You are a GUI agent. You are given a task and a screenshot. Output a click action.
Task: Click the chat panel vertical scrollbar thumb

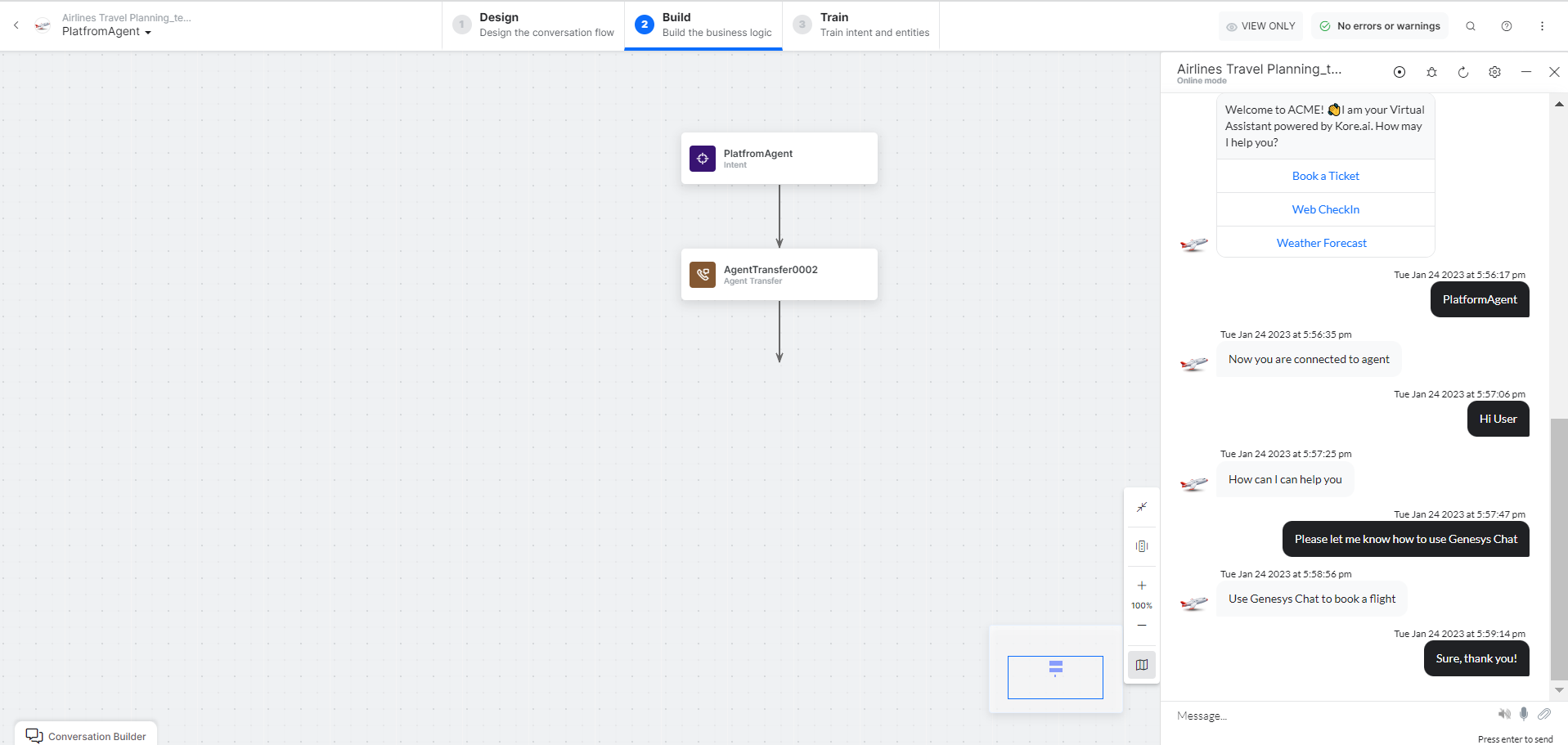1559,548
